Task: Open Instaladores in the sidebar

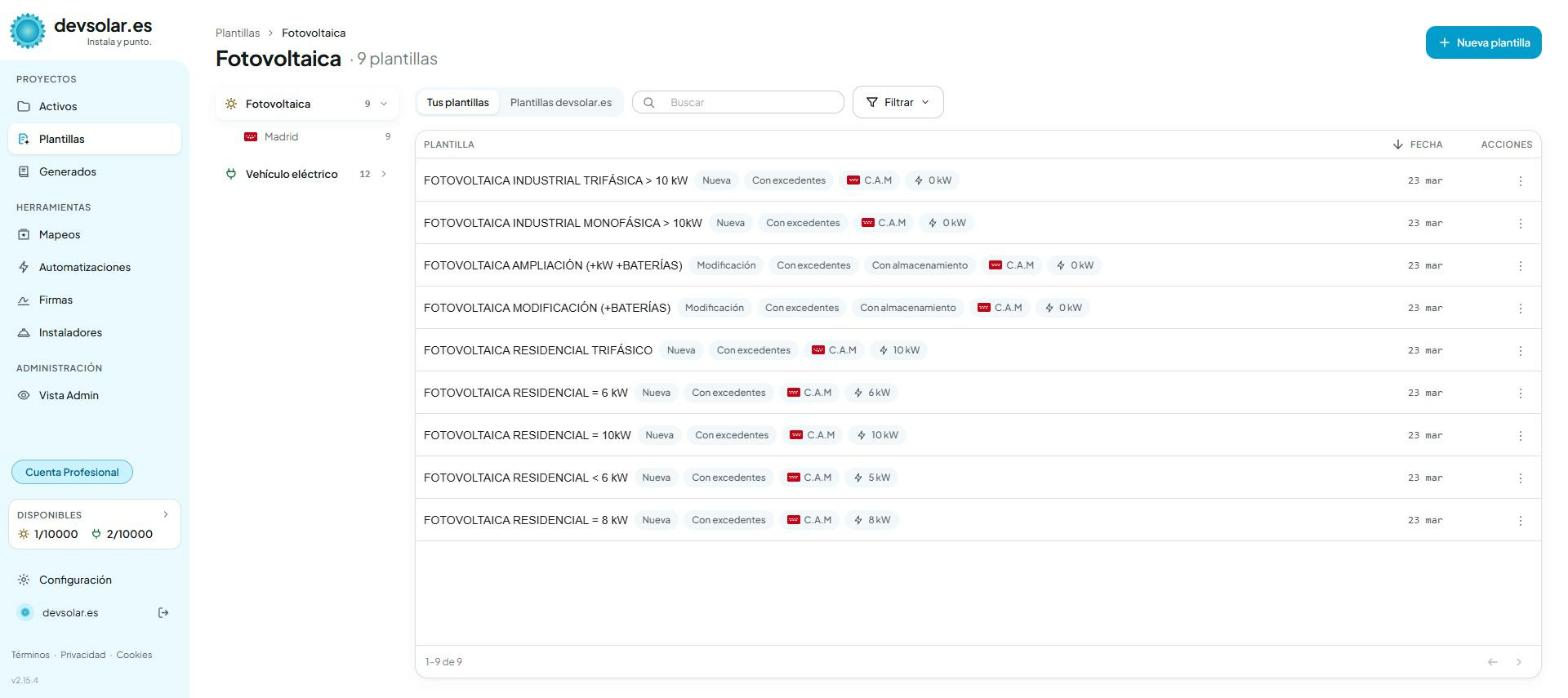Action: [95, 333]
